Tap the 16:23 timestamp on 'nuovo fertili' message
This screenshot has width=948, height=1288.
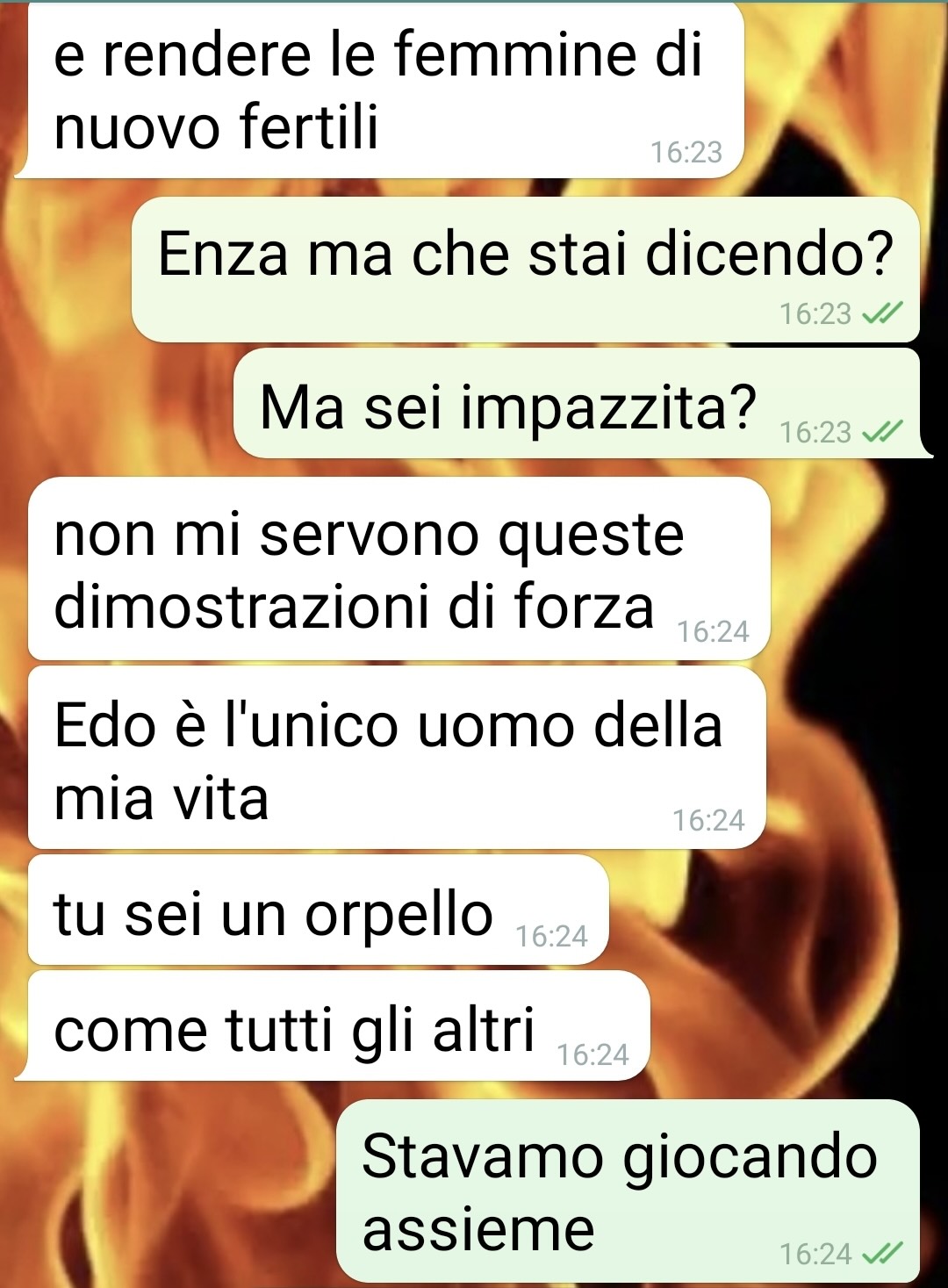pos(686,152)
